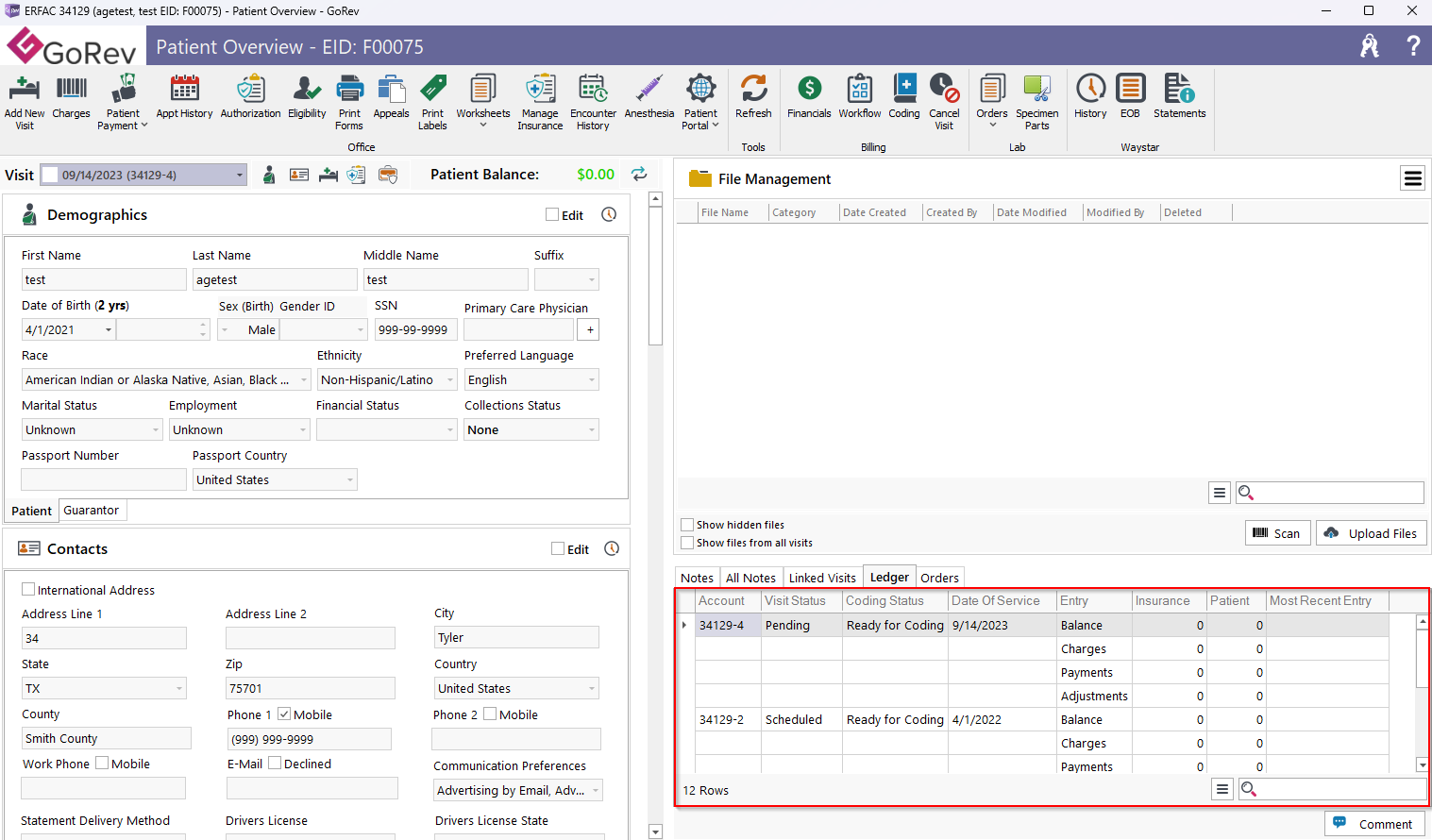Switch to the Linked Visits tab
Image resolution: width=1432 pixels, height=840 pixels.
click(x=822, y=578)
